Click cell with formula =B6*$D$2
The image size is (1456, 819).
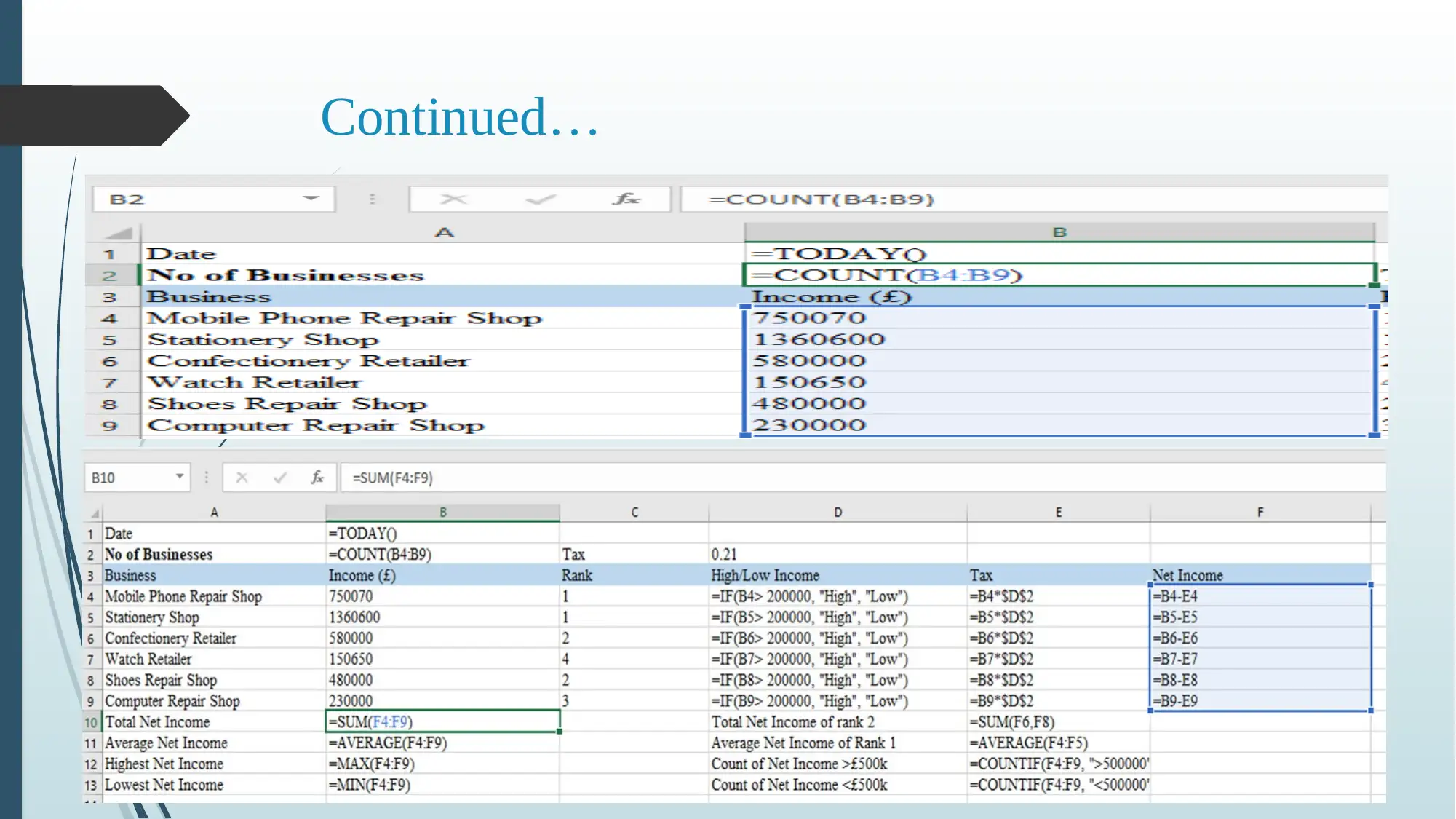pyautogui.click(x=1059, y=638)
